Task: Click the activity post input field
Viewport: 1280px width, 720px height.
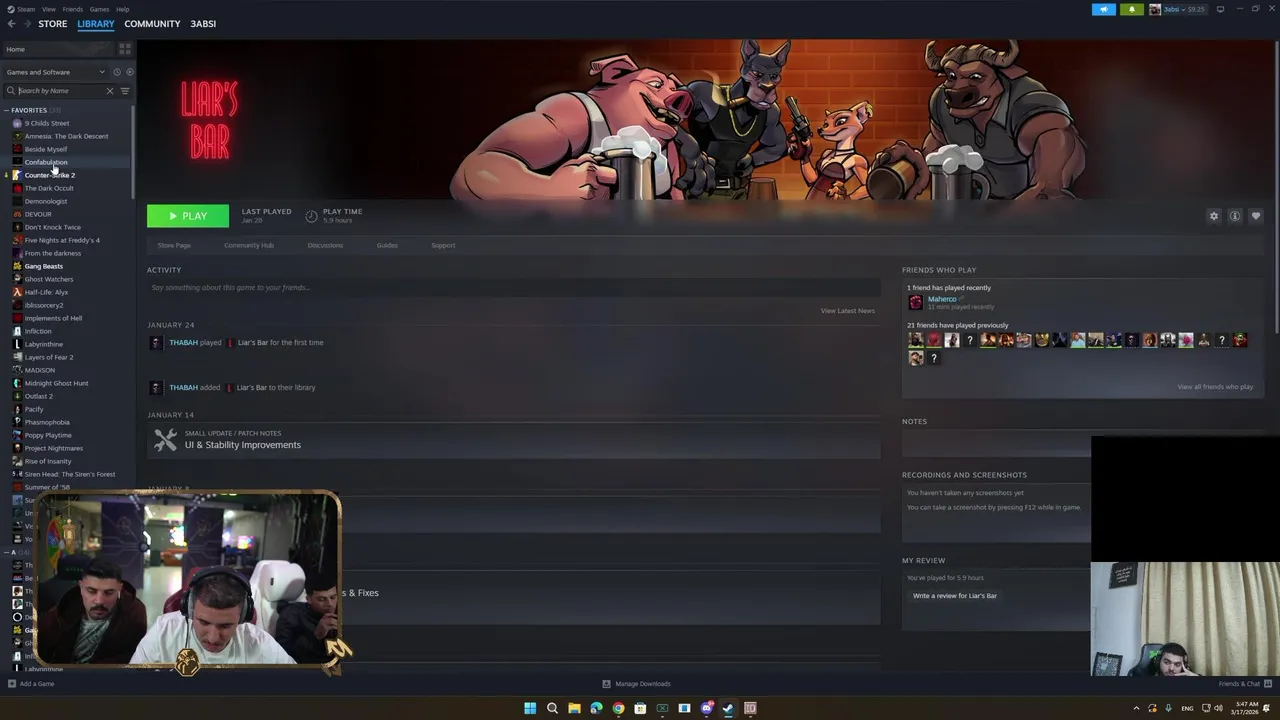Action: click(x=513, y=288)
